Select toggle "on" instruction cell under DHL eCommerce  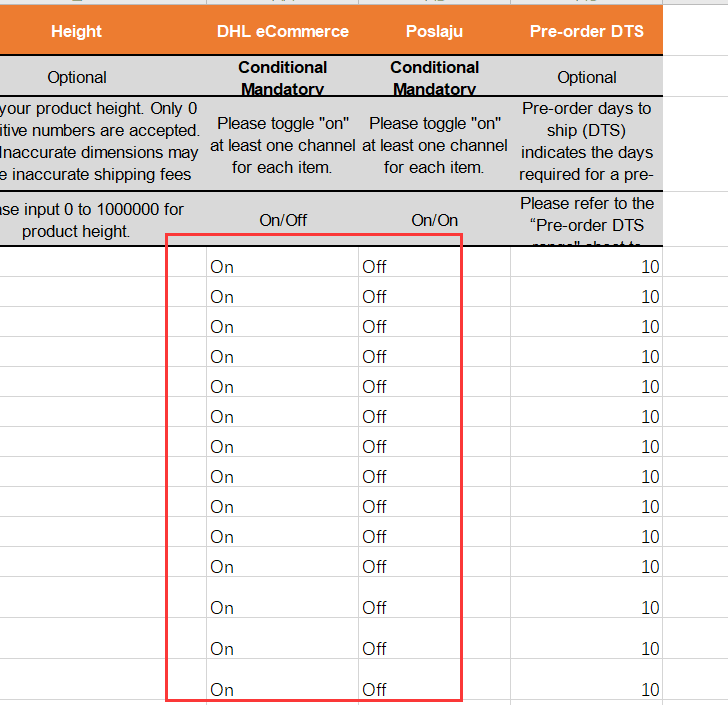pos(282,144)
